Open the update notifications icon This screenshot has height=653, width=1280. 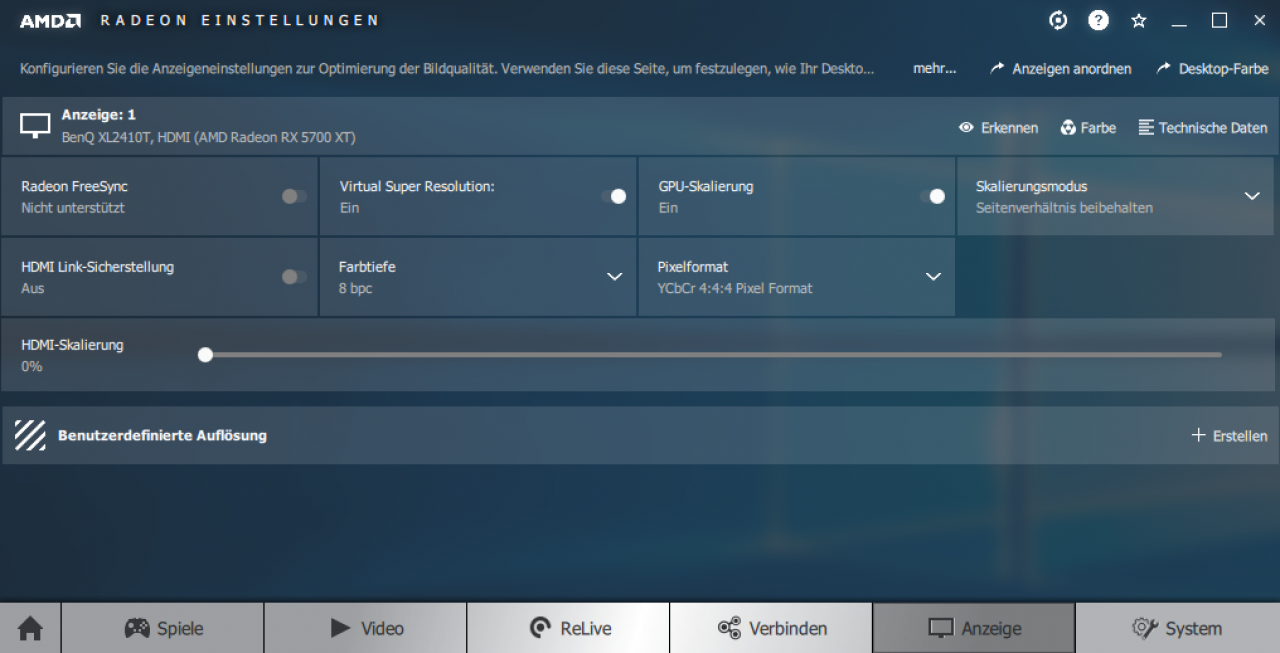click(1058, 20)
